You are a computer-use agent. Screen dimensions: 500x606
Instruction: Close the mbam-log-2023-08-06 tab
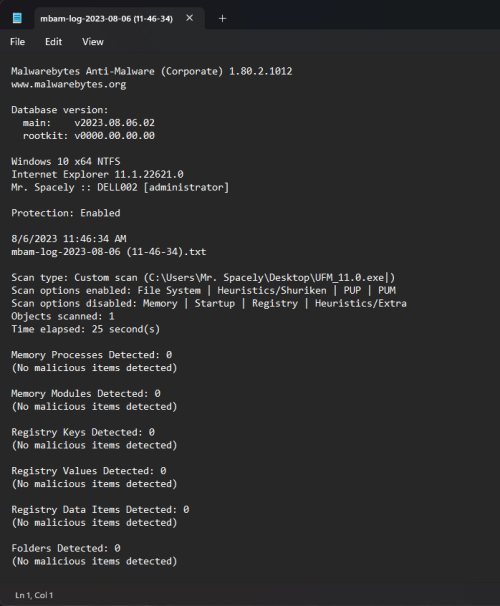click(x=189, y=18)
